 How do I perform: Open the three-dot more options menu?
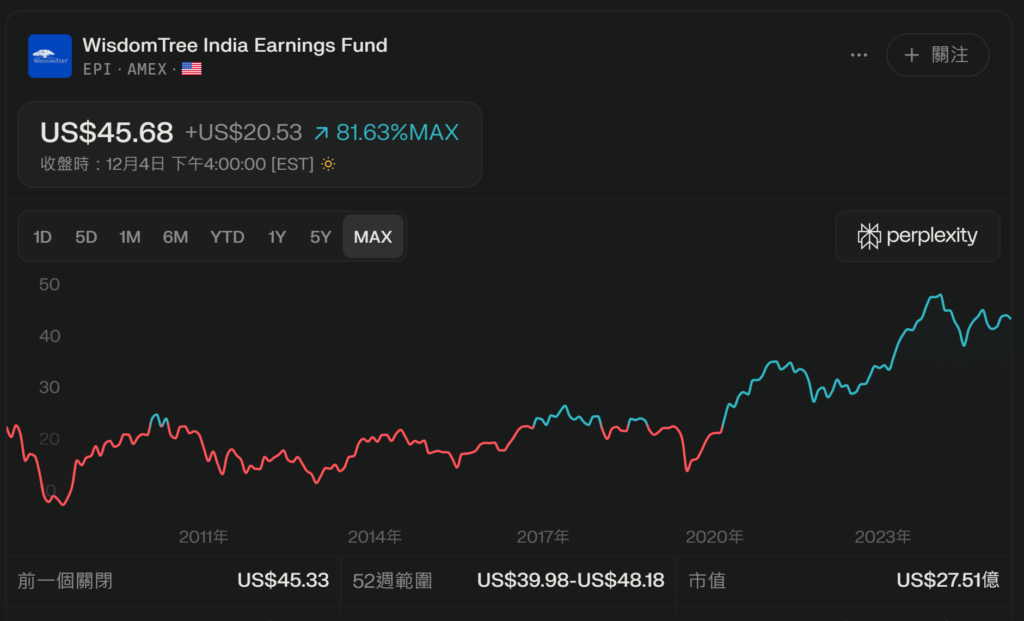859,55
